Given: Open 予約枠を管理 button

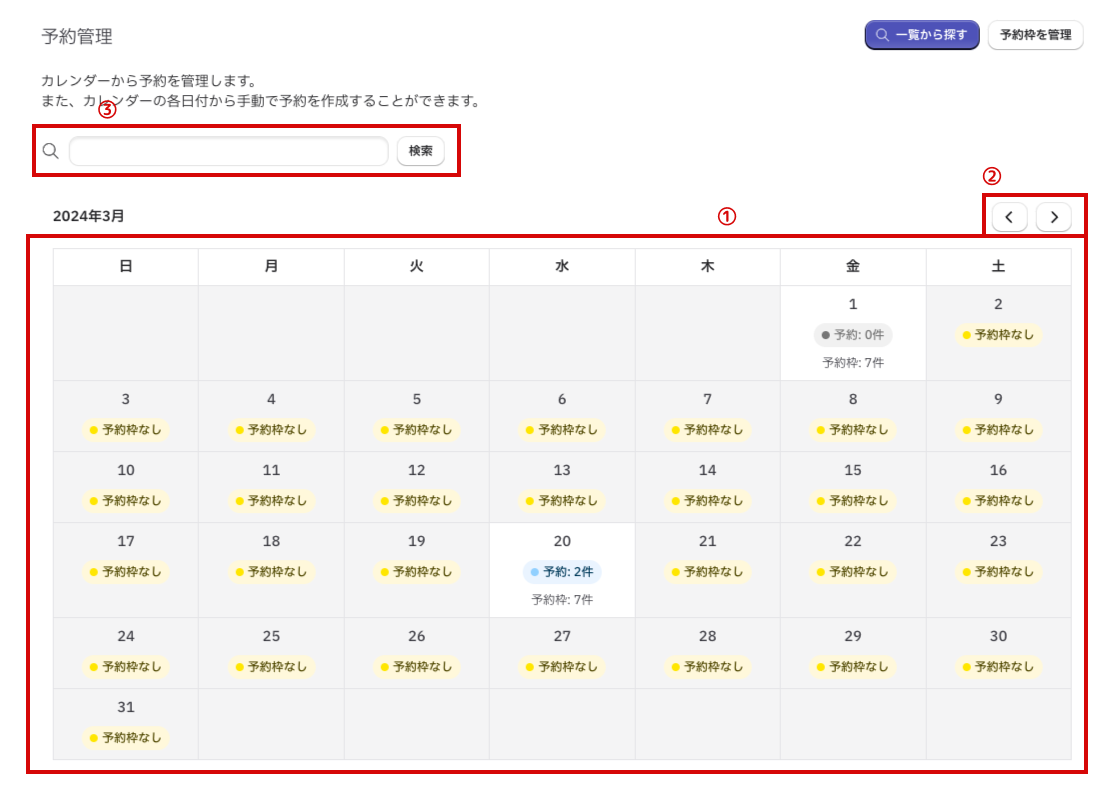Looking at the screenshot, I should click(1035, 35).
